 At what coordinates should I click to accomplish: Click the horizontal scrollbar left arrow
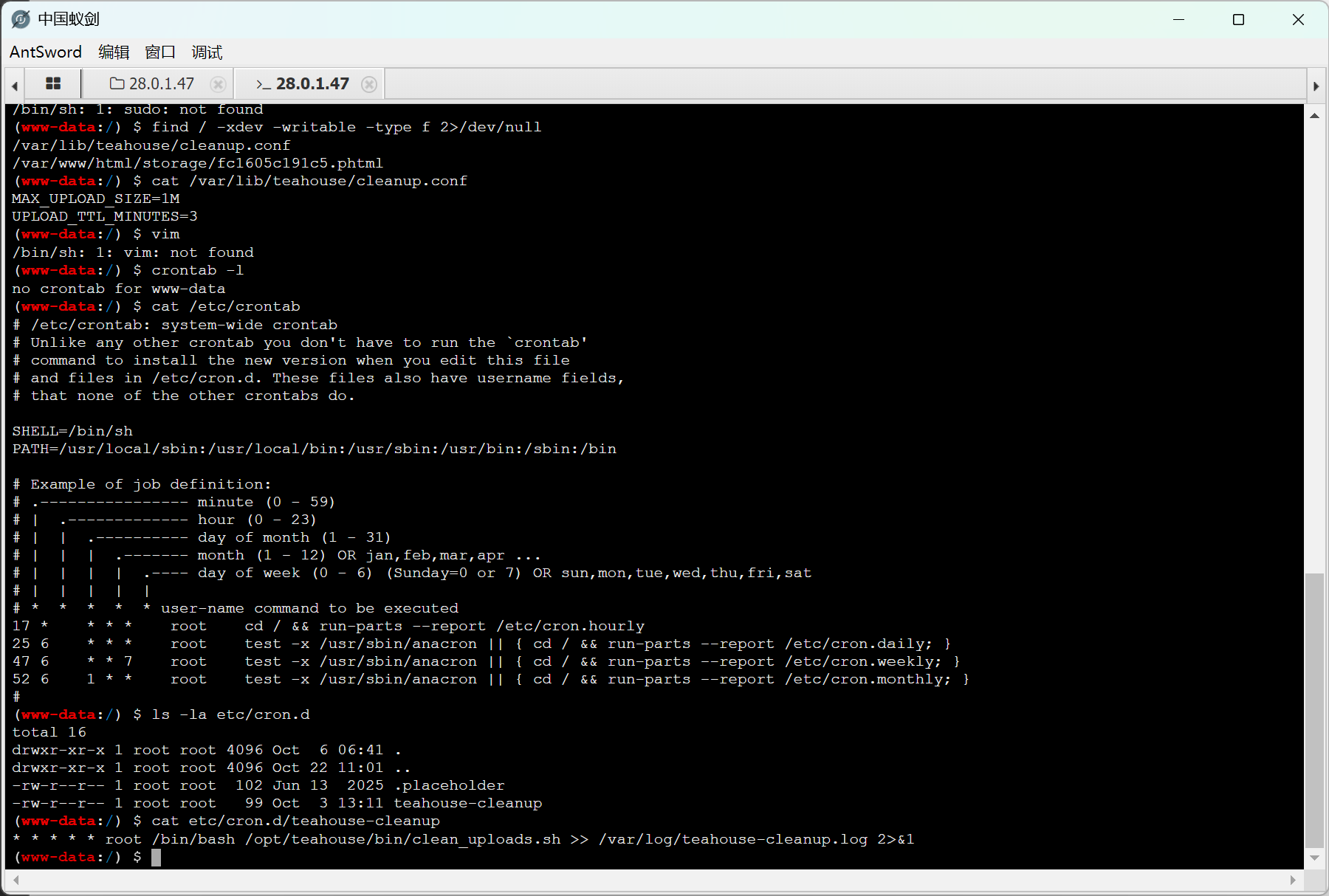click(16, 879)
